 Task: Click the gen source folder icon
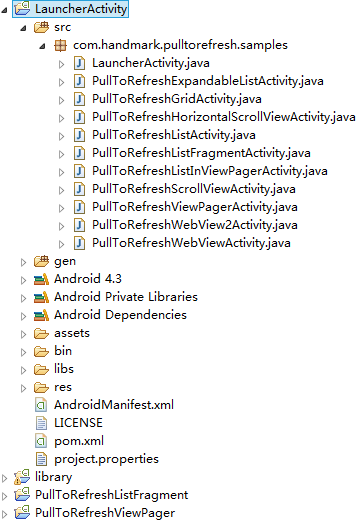41,261
